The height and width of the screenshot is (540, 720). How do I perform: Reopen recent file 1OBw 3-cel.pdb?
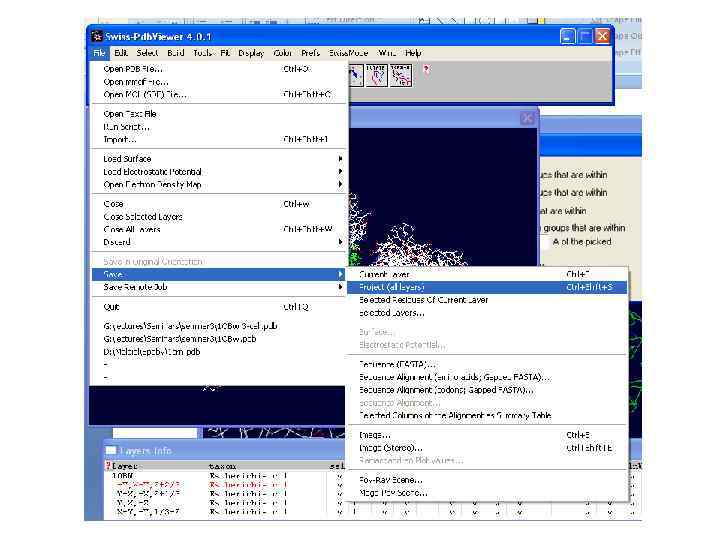tap(218, 326)
